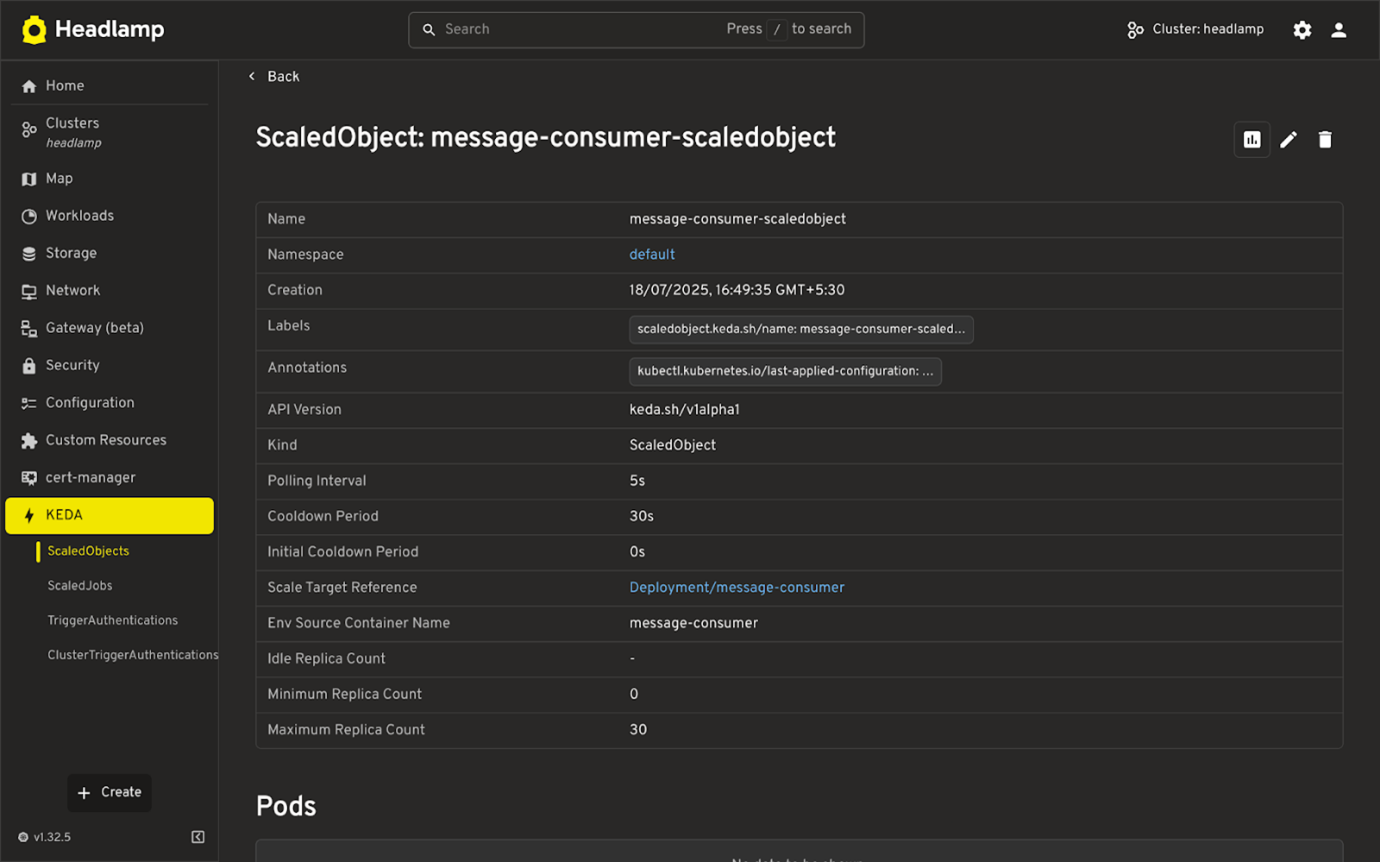1380x862 pixels.
Task: Click the Minimum Replica Count value 0
Action: (634, 694)
